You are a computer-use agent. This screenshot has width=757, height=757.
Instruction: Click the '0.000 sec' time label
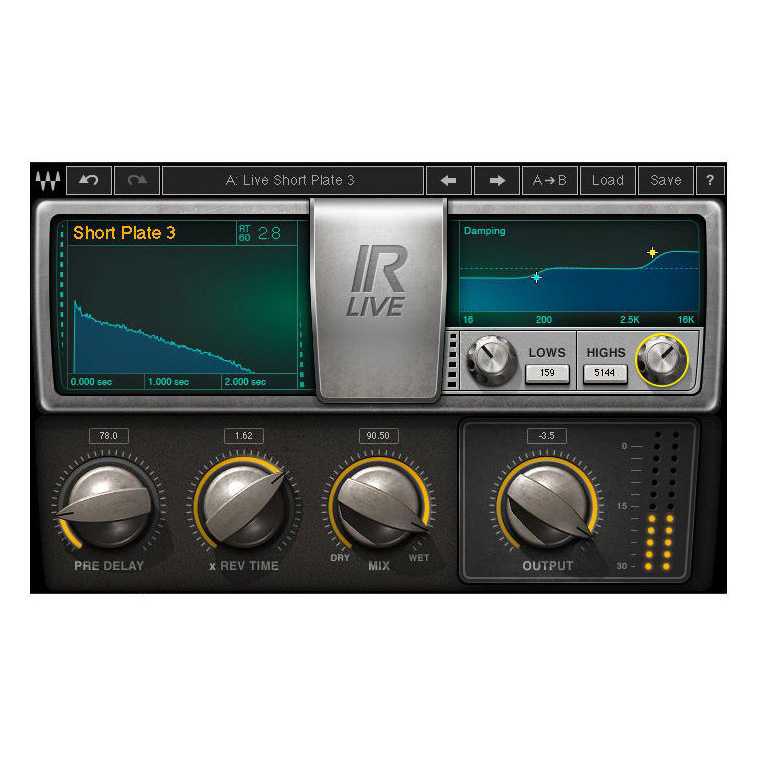(x=91, y=382)
